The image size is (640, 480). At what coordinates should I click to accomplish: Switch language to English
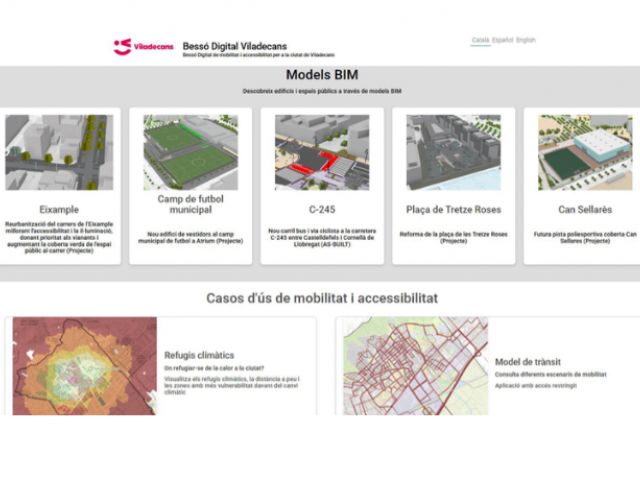coord(526,40)
